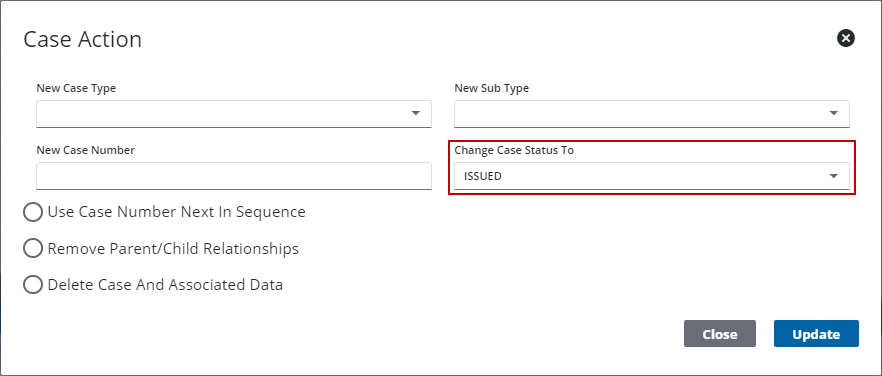Click the Delete Case And Associated Data label
Screen dimensions: 882x376
165,285
